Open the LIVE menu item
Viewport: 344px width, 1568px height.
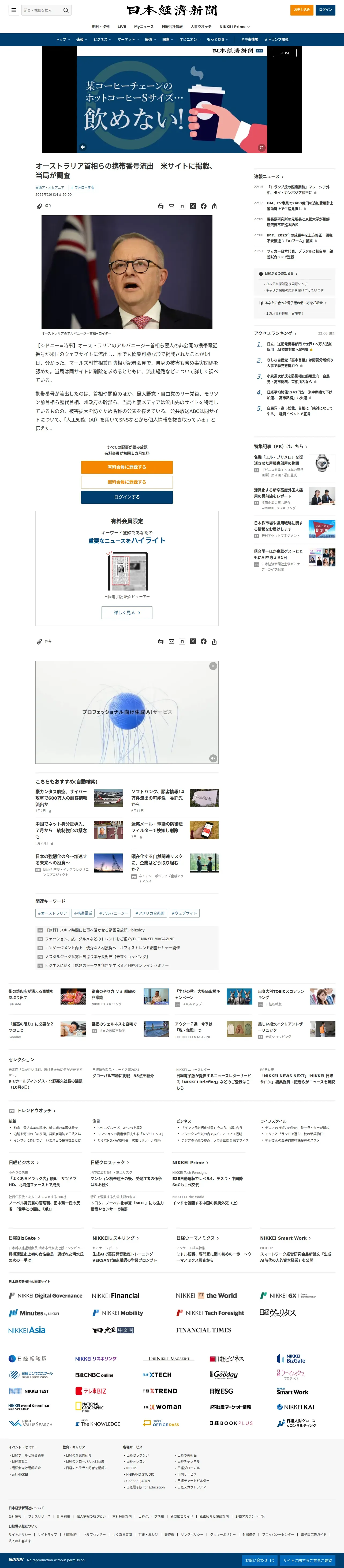coord(122,27)
